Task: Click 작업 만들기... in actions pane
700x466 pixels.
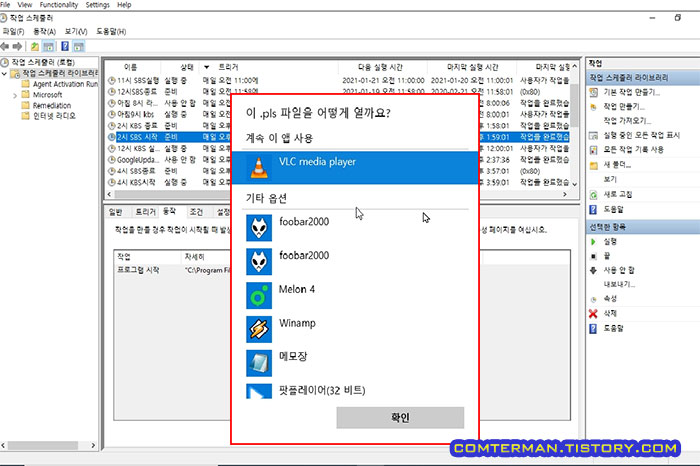Action: (x=624, y=107)
